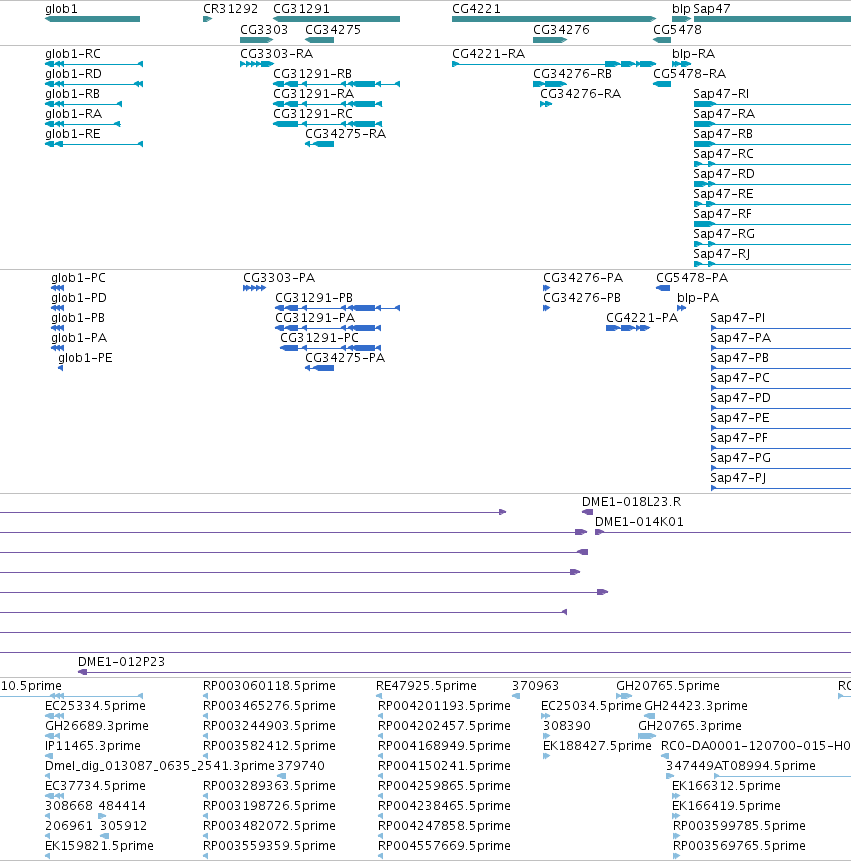Select feature 484414
851x861 pixels.
pos(122,806)
